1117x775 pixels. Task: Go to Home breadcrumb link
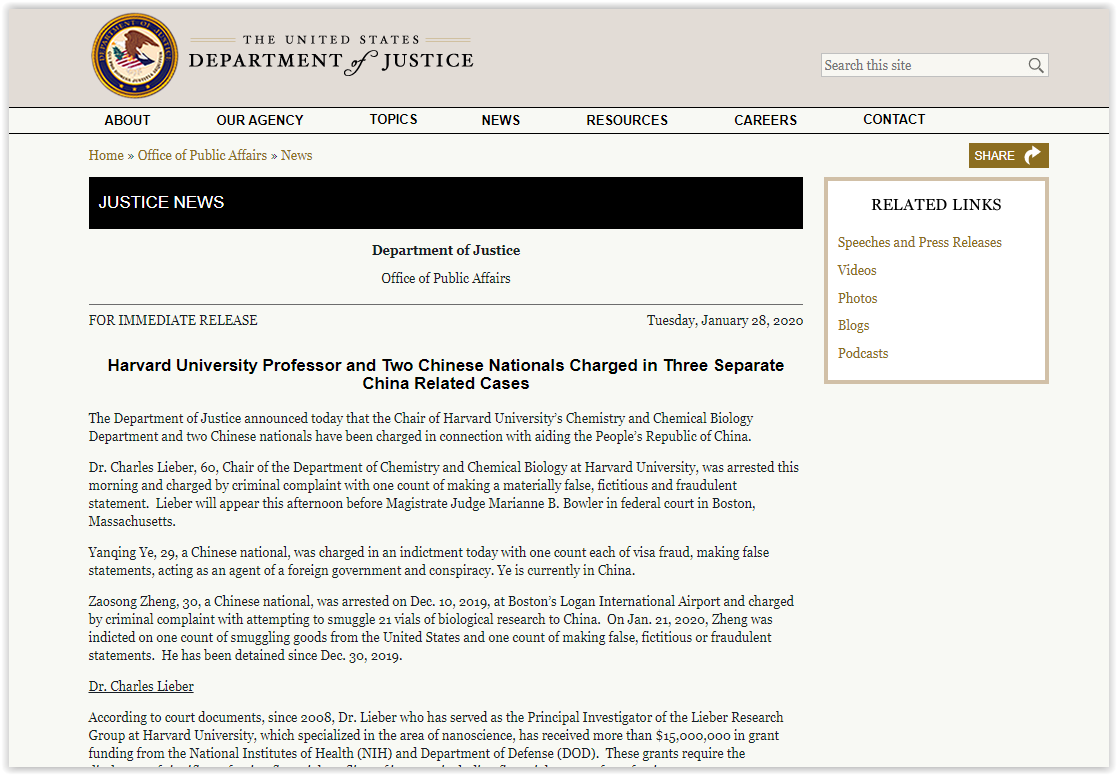pos(106,155)
